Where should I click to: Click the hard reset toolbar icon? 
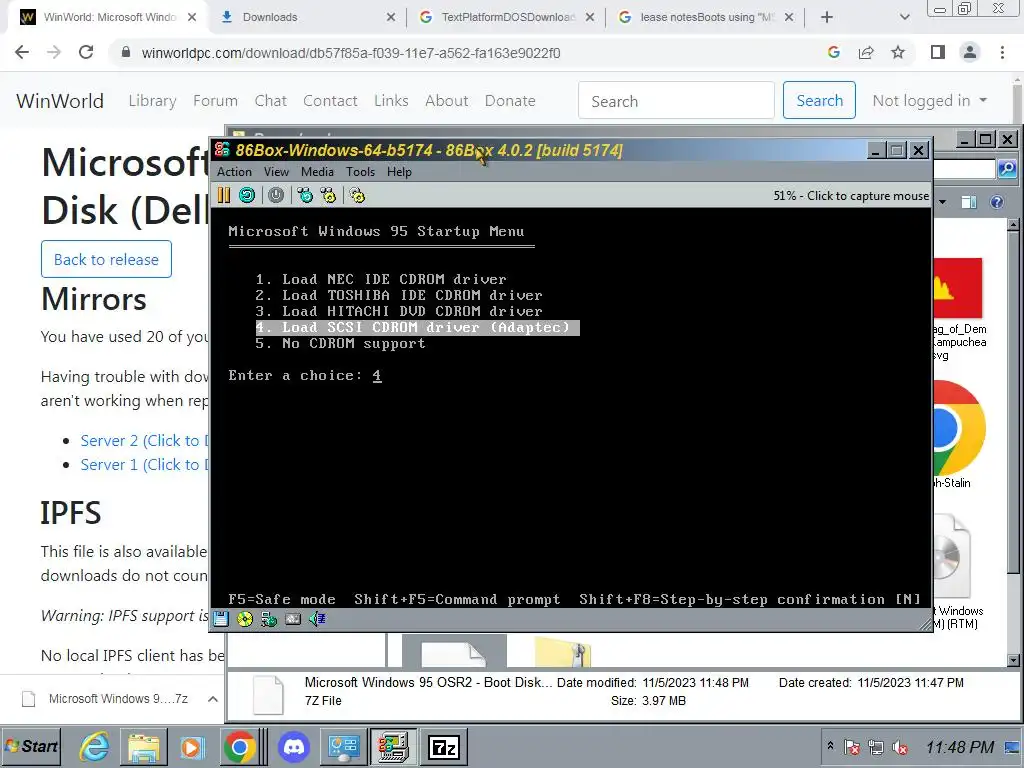247,195
